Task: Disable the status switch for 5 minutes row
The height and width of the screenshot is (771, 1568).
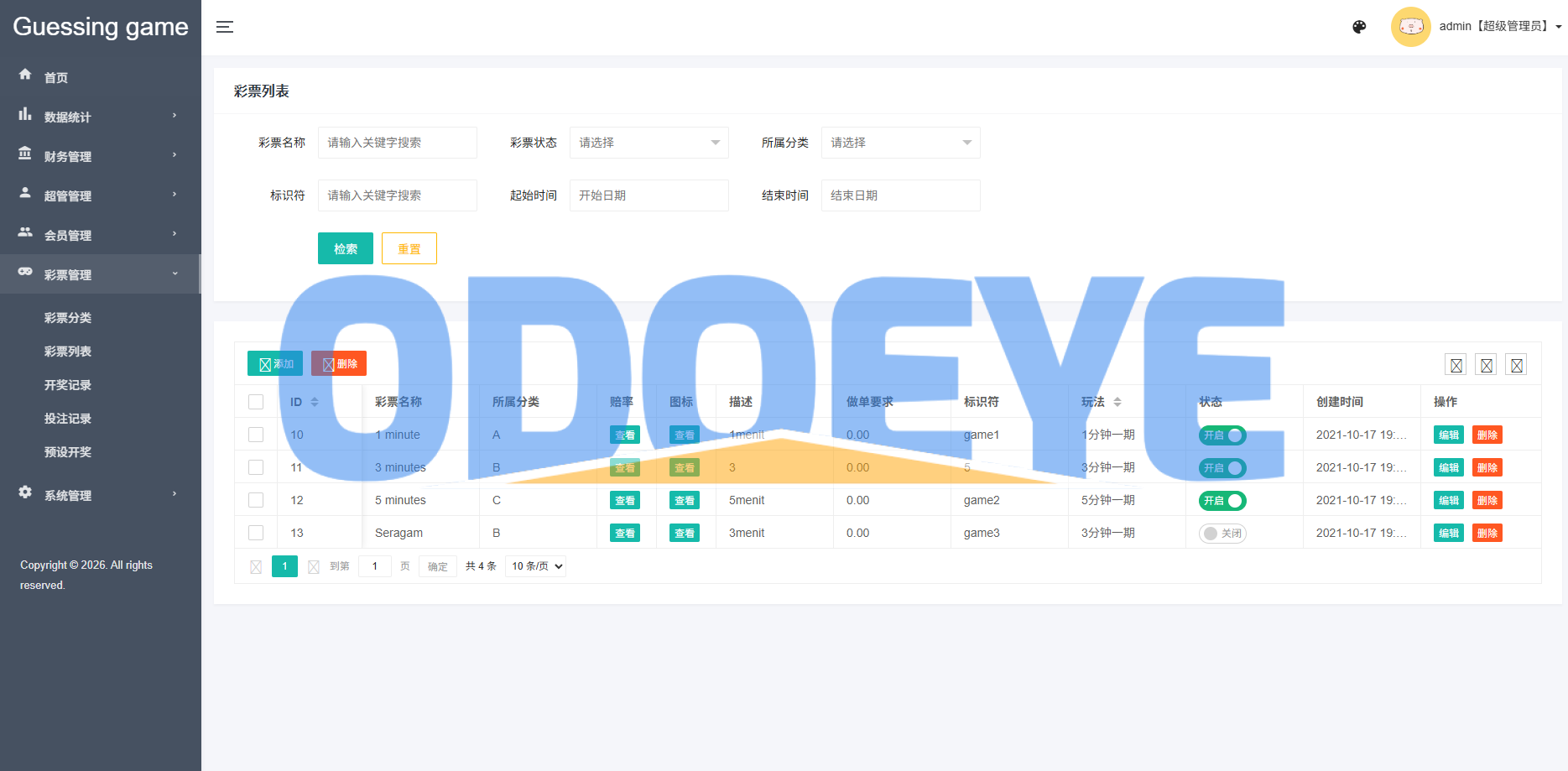Action: point(1222,501)
